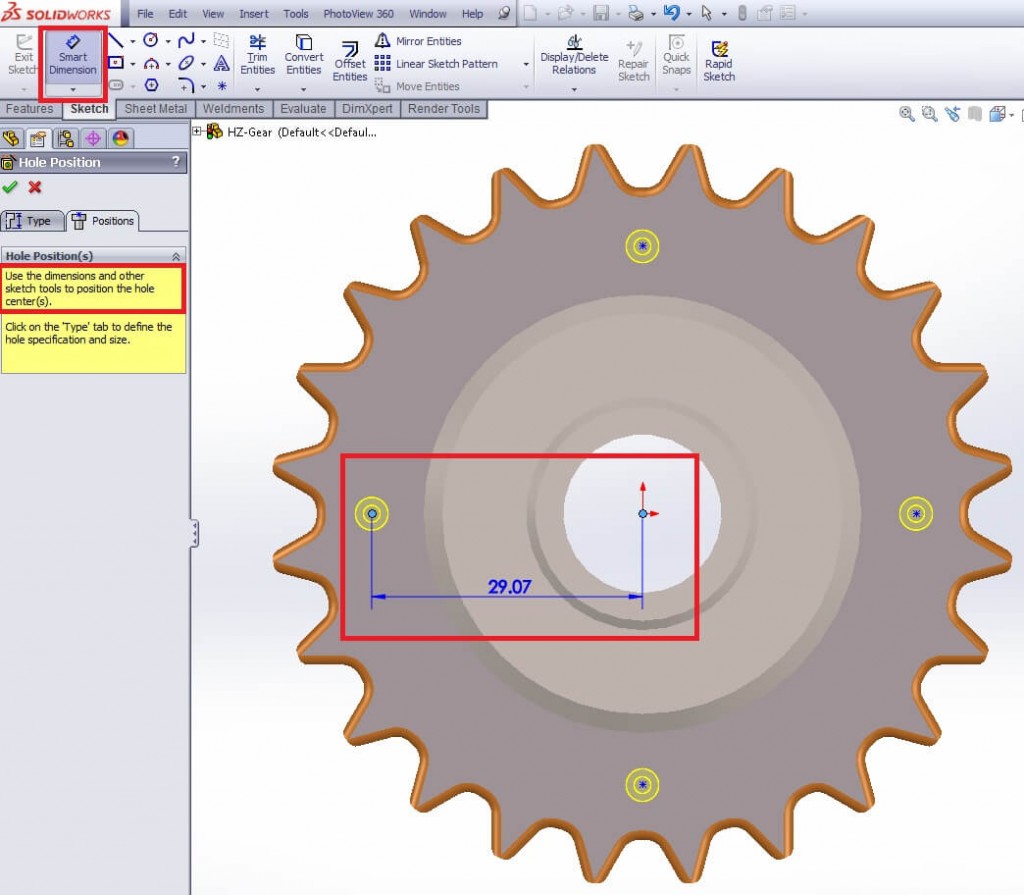Image resolution: width=1024 pixels, height=895 pixels.
Task: Click the Hole Position help question mark
Action: pyautogui.click(x=177, y=162)
